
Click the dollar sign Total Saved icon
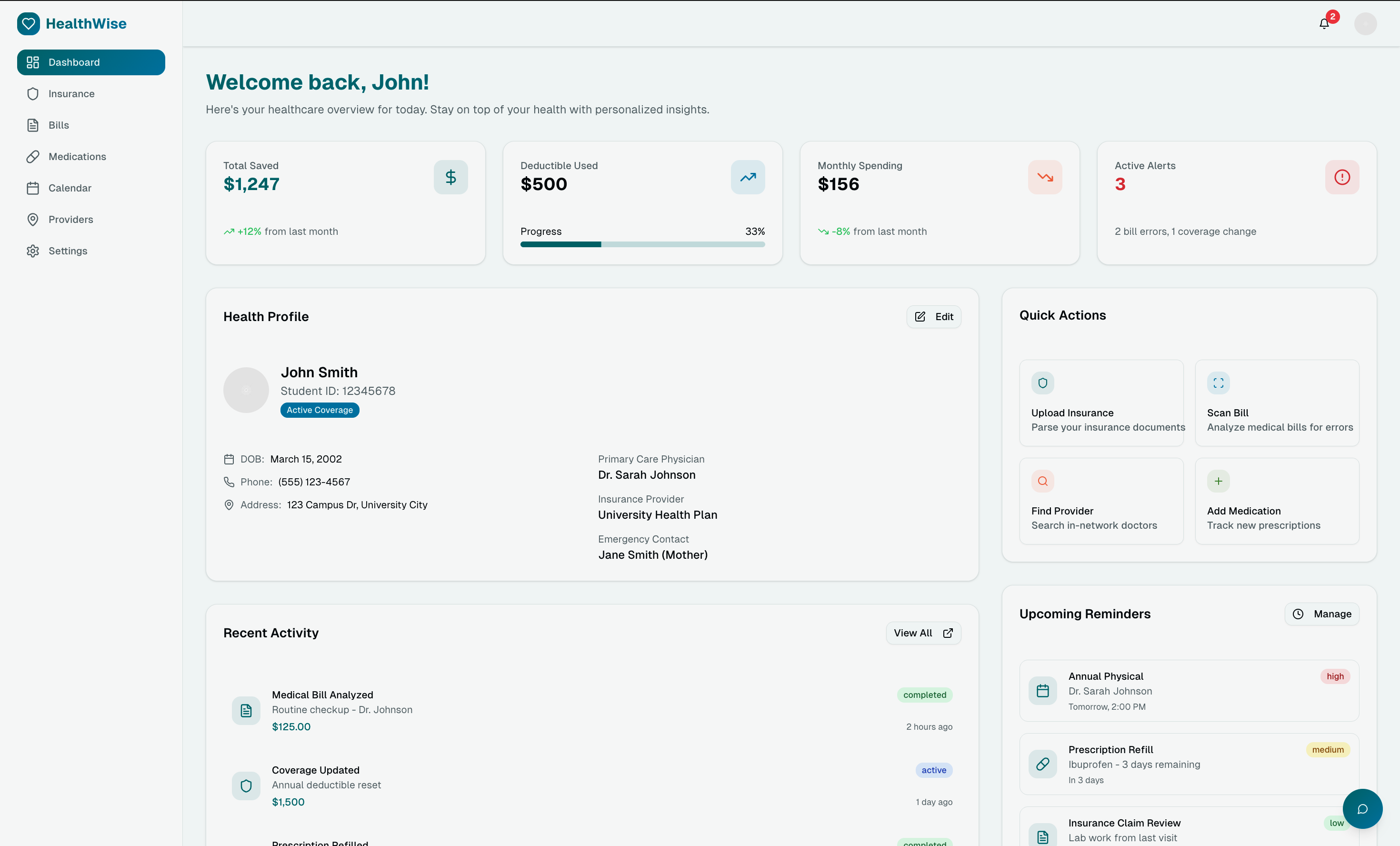[x=450, y=177]
